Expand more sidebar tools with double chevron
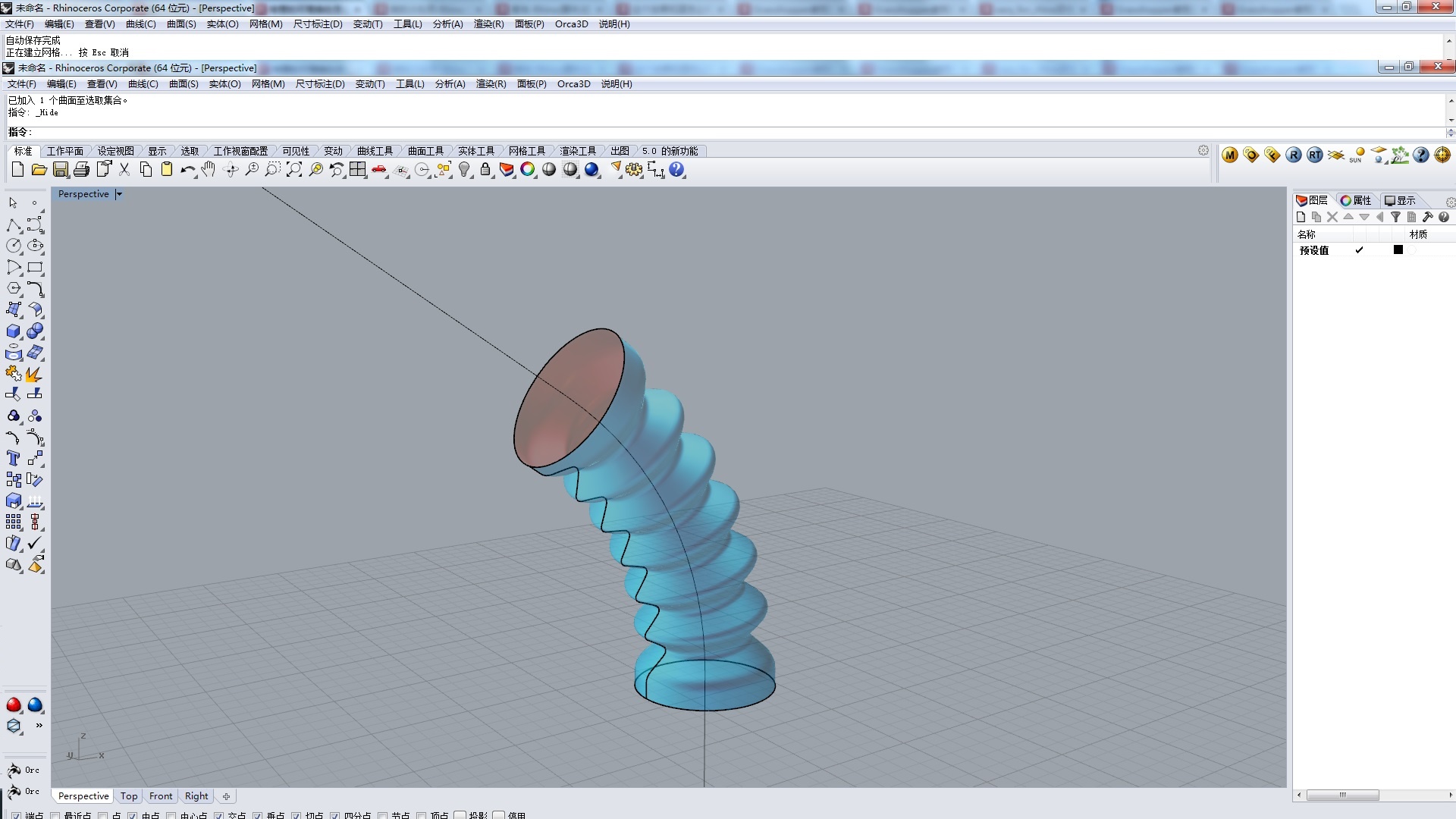Viewport: 1456px width, 819px height. point(39,726)
